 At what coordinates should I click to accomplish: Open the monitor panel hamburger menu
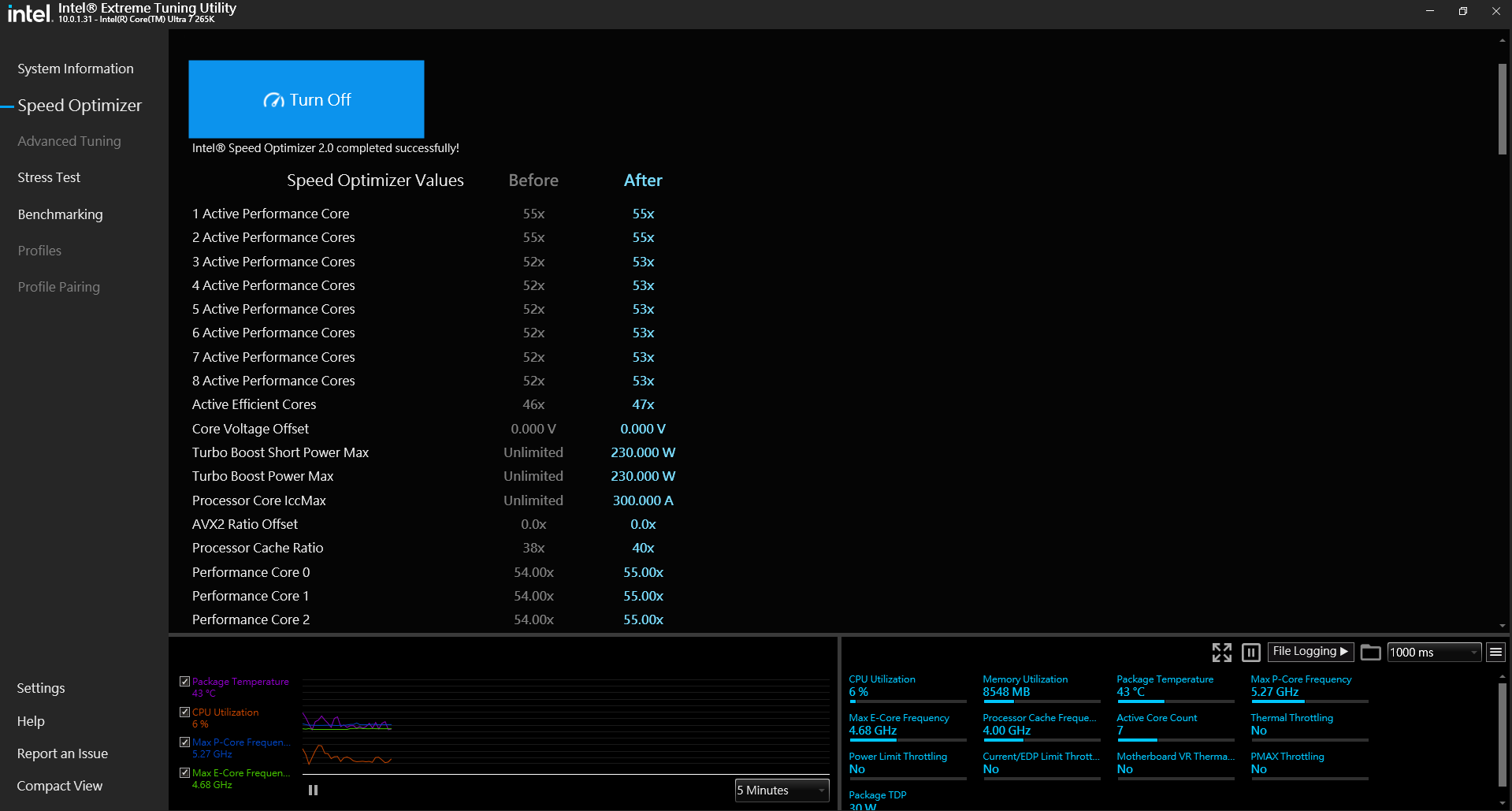(1495, 652)
